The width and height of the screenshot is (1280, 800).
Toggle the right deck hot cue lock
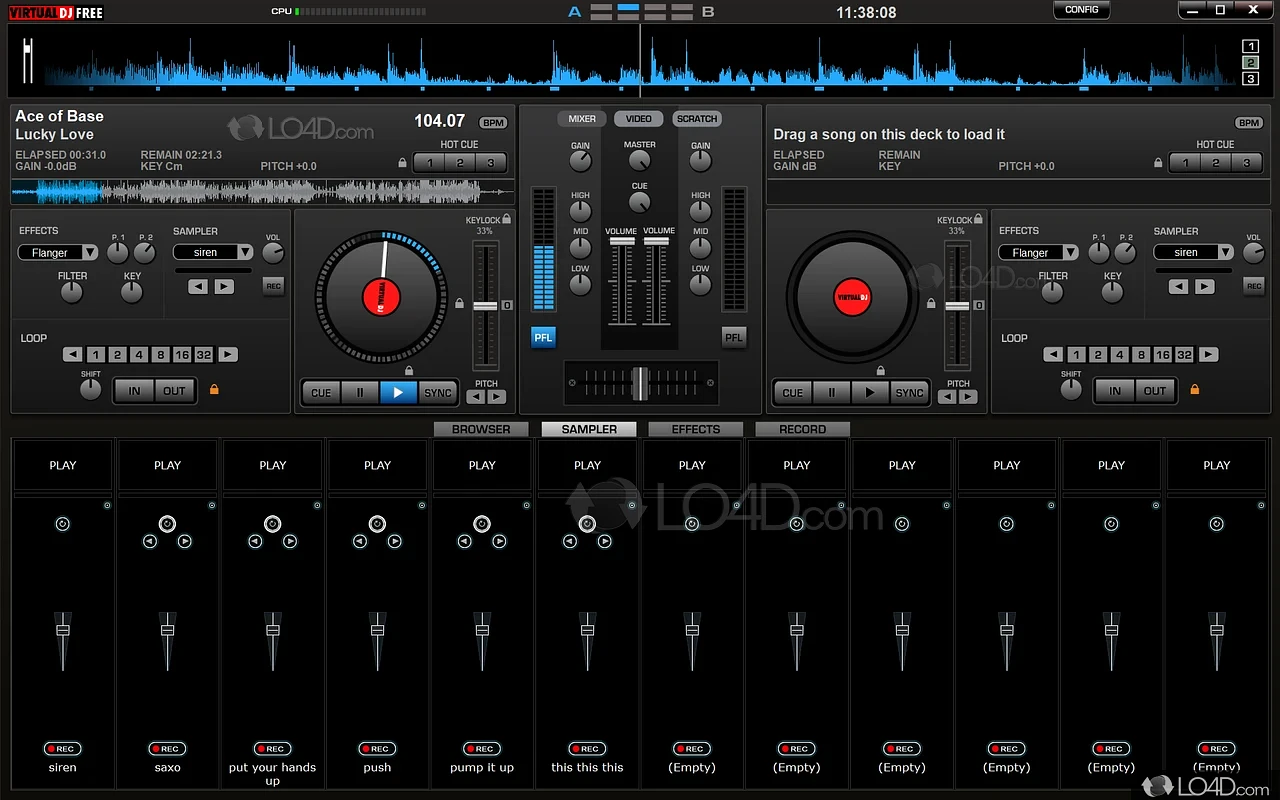[x=1158, y=163]
